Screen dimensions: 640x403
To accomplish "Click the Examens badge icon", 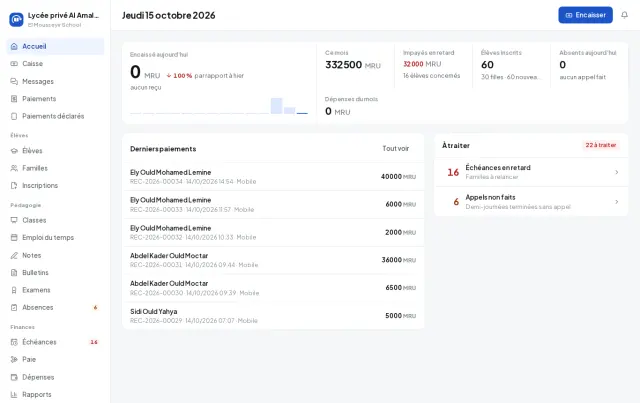I will click(14, 290).
